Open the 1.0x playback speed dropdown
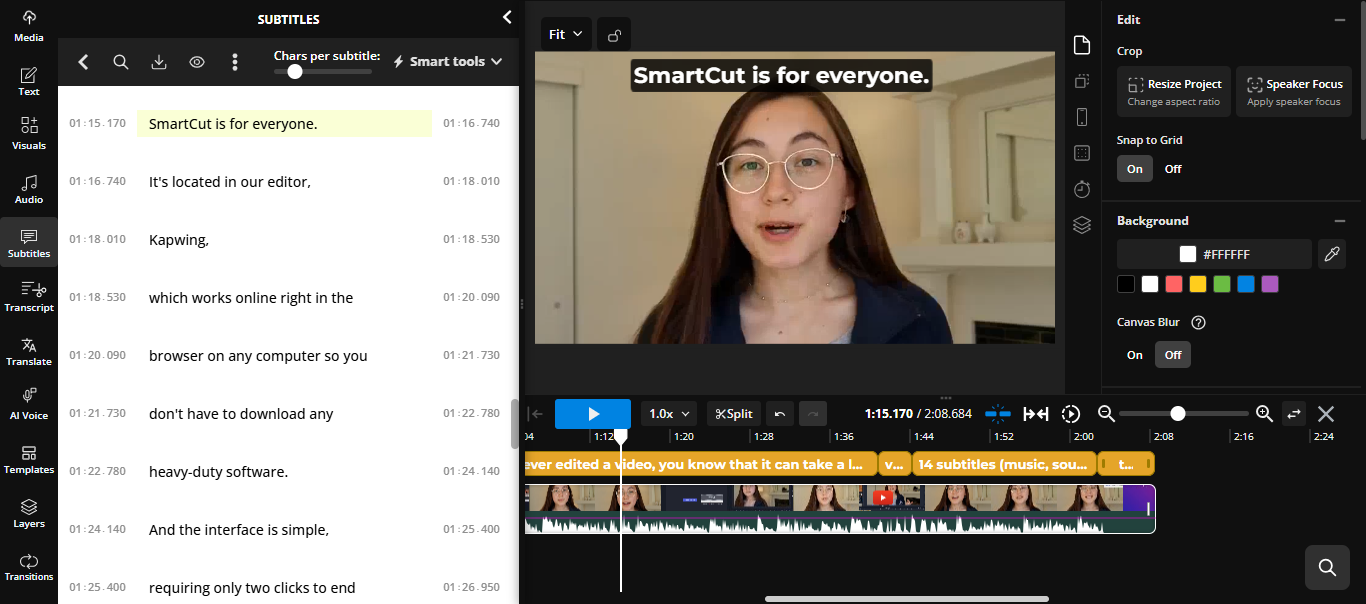 (669, 414)
